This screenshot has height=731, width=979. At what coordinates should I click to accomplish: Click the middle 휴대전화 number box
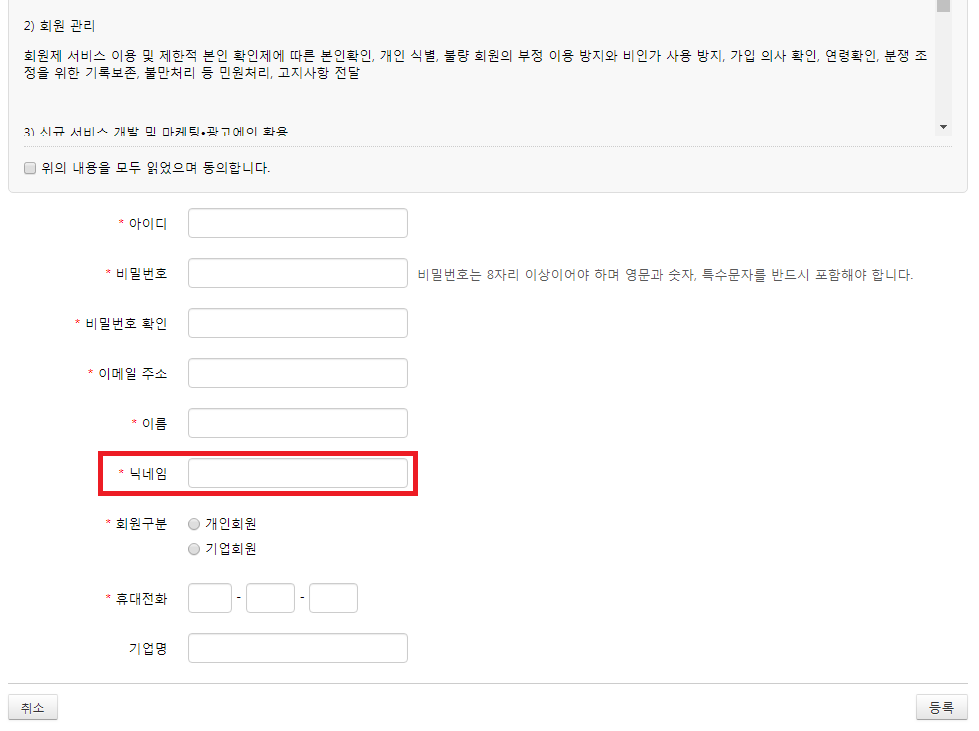(270, 598)
